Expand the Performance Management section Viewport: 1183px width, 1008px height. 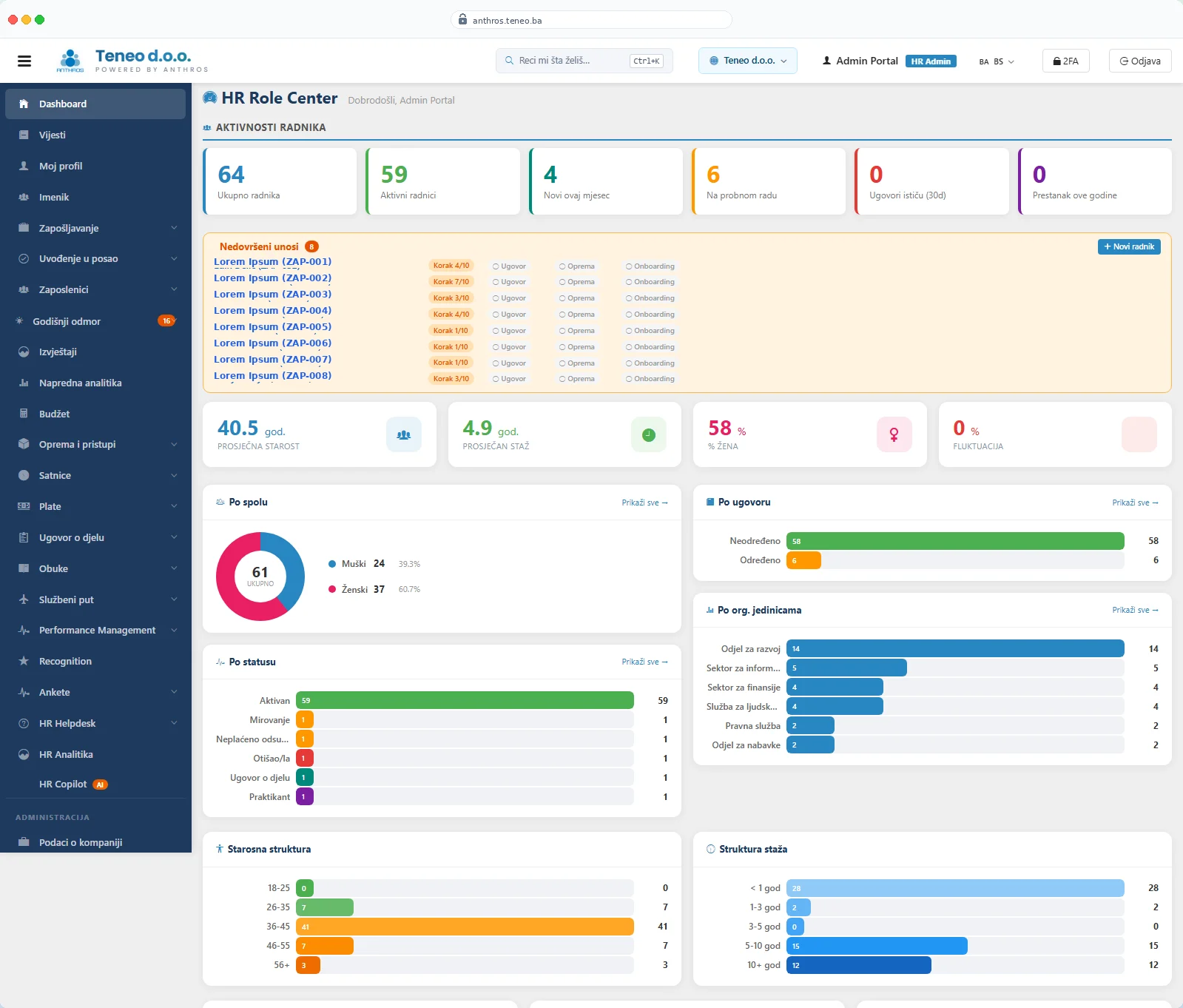pos(95,630)
